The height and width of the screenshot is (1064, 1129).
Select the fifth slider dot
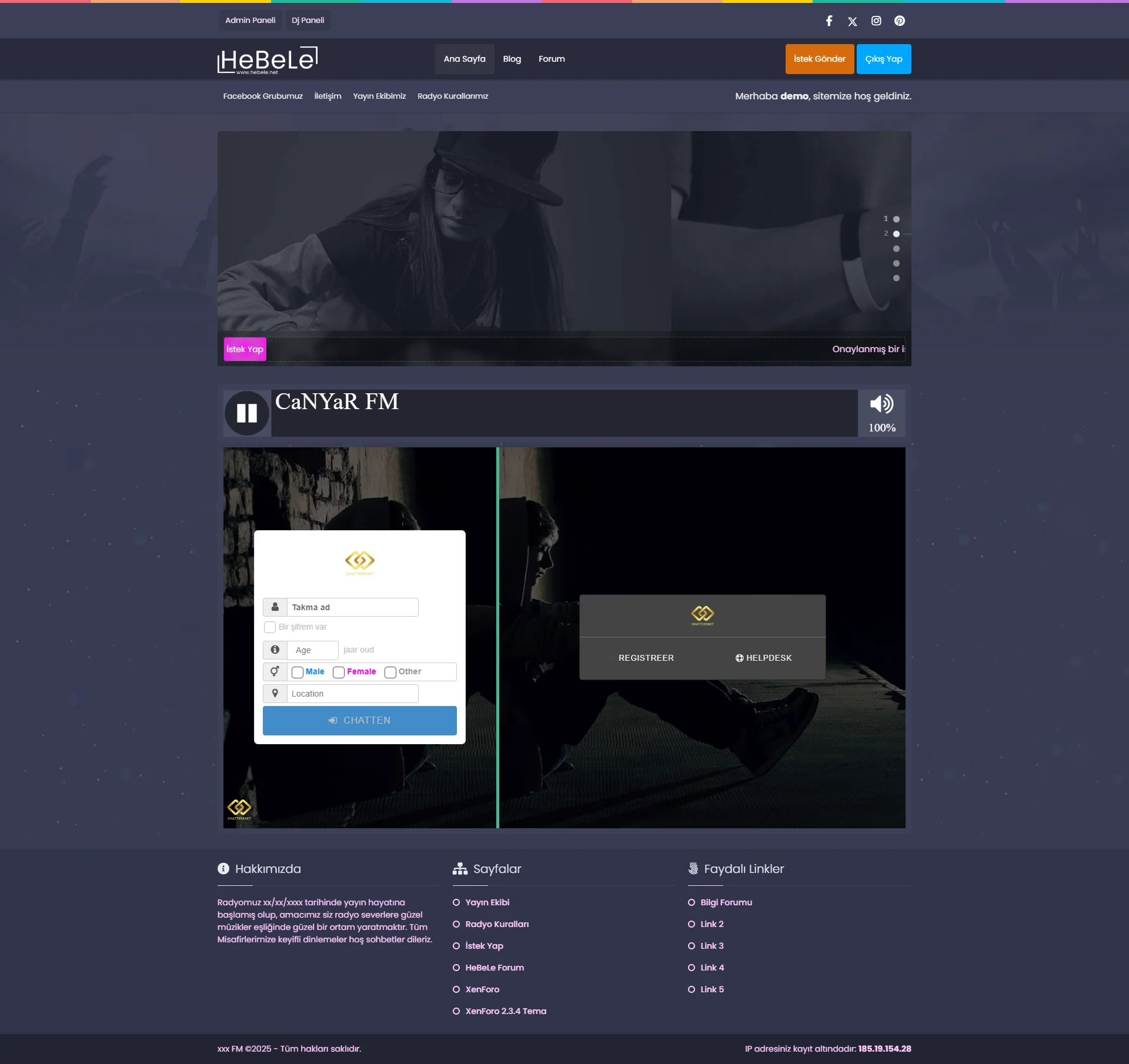pyautogui.click(x=896, y=278)
